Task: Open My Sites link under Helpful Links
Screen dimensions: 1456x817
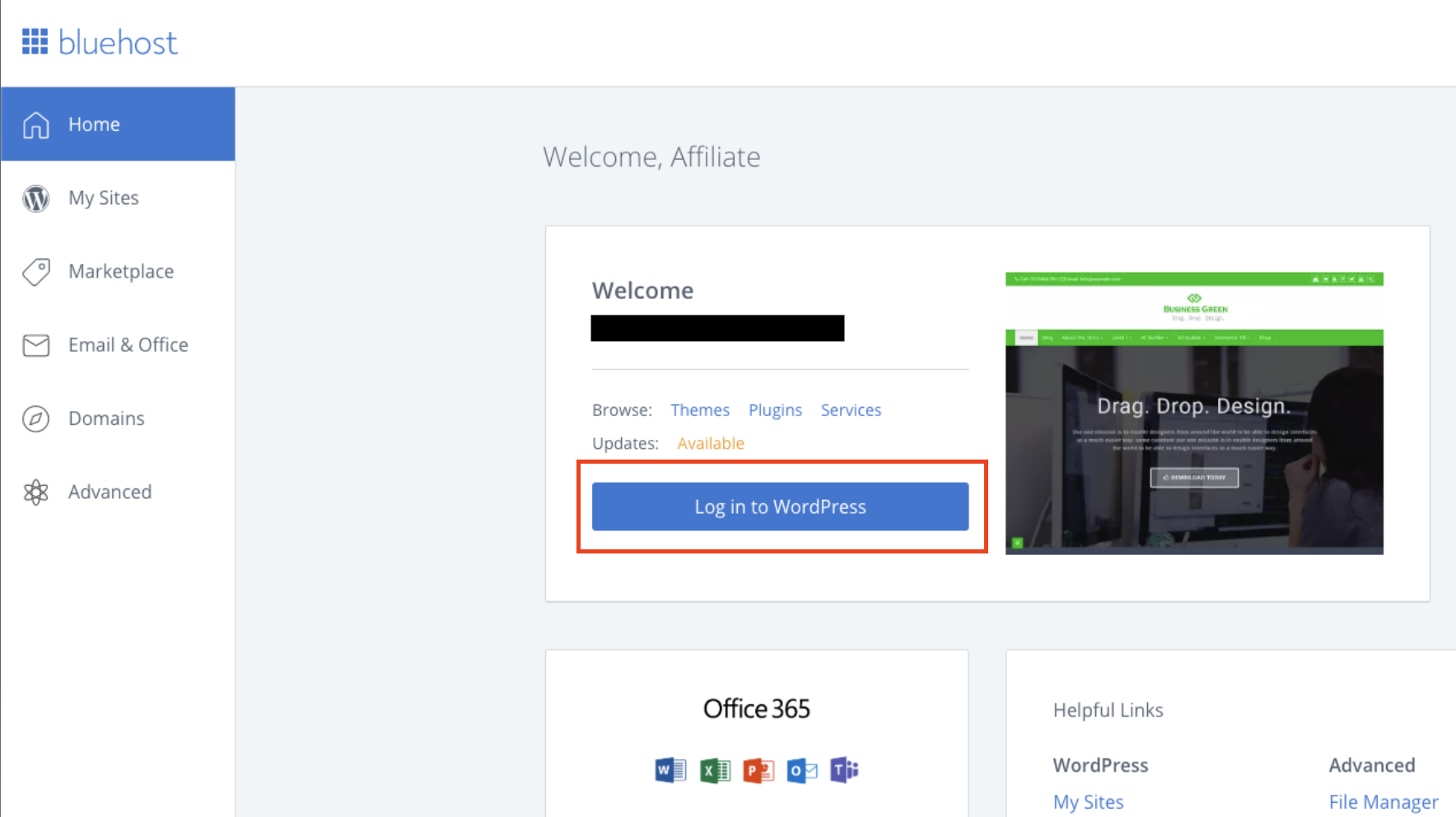Action: point(1088,802)
